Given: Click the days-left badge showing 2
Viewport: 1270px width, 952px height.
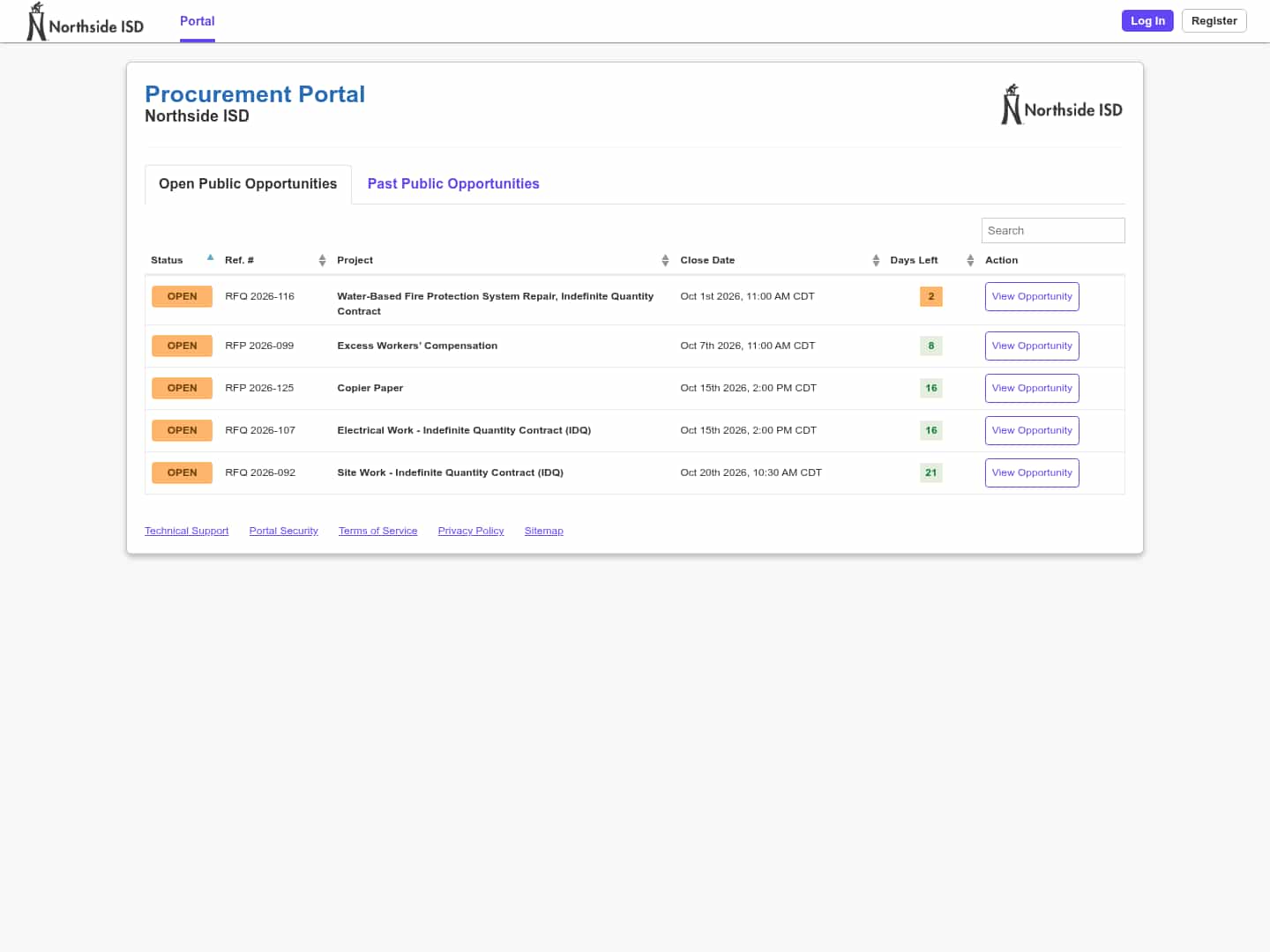Looking at the screenshot, I should 930,297.
